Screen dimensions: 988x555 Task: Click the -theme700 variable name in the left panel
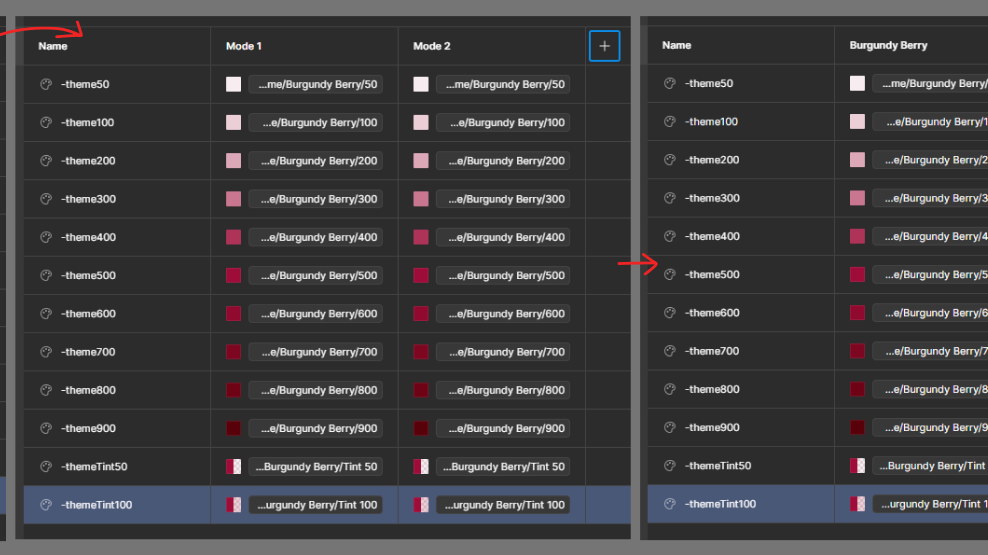pyautogui.click(x=88, y=352)
